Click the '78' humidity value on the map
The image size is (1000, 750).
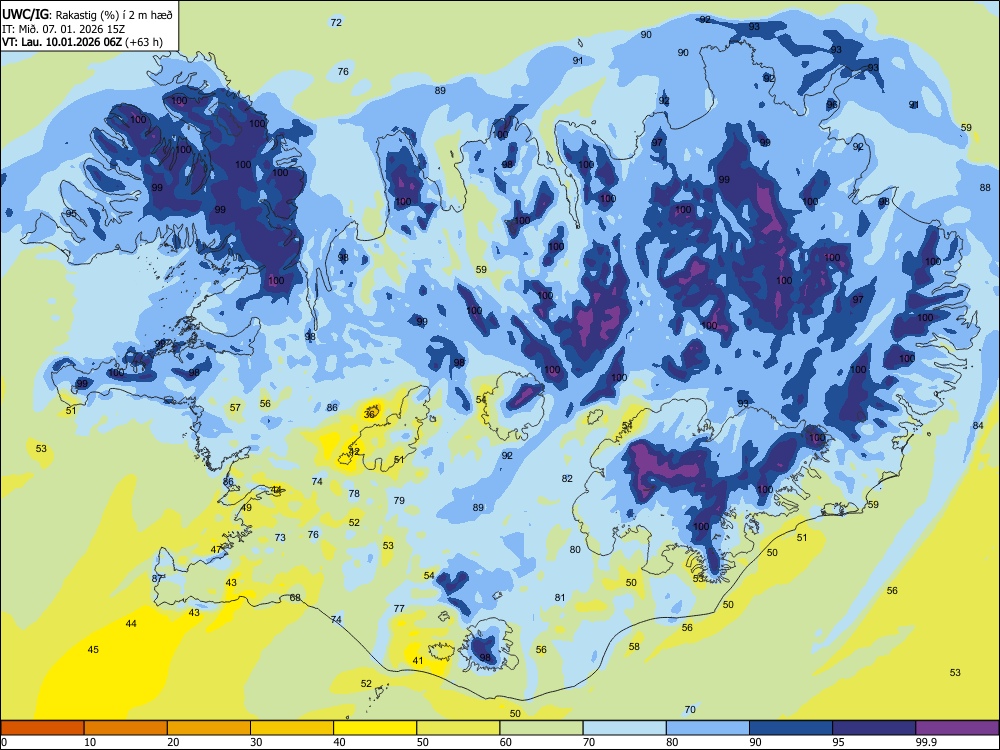coord(354,493)
